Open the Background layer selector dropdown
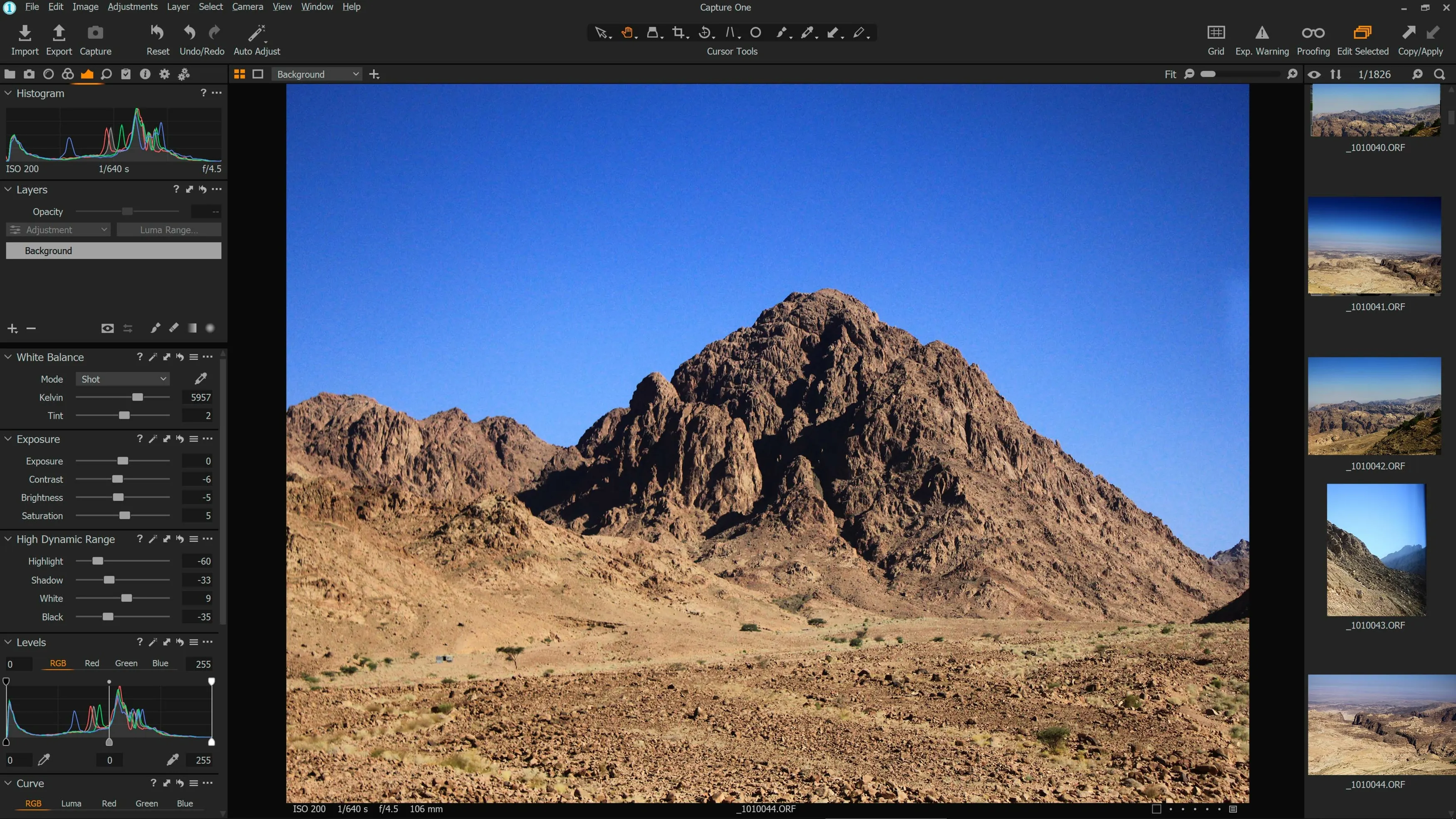This screenshot has width=1456, height=819. [x=317, y=74]
